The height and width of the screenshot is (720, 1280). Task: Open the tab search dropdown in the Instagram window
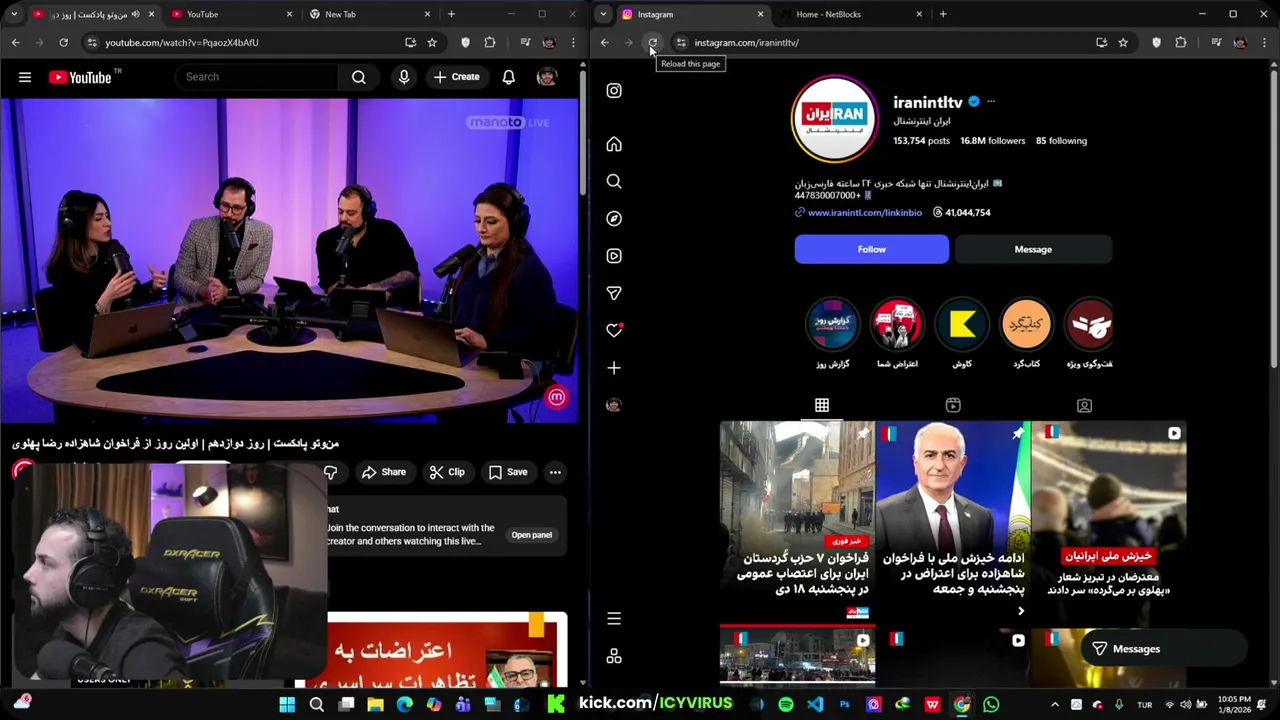click(603, 14)
